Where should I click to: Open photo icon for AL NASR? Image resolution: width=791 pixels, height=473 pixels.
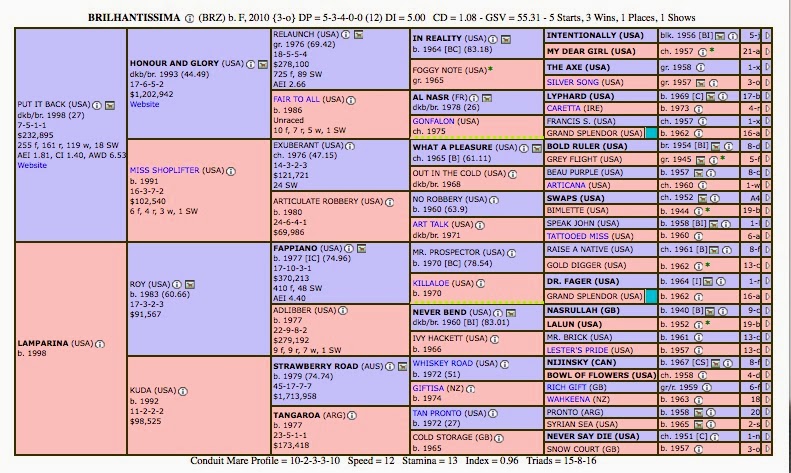click(487, 97)
